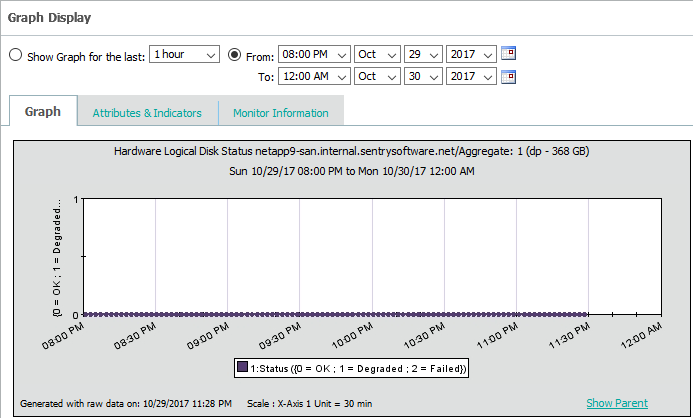The image size is (693, 418).
Task: Click the Show Parent link
Action: (x=616, y=403)
